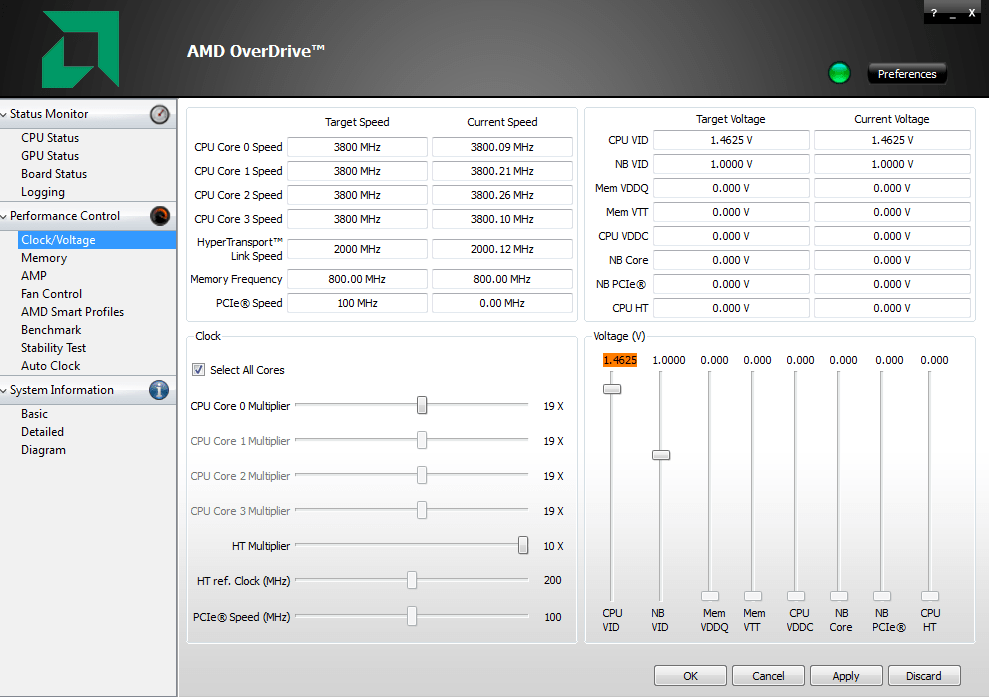Click the Preferences button
The width and height of the screenshot is (989, 697).
pos(906,74)
